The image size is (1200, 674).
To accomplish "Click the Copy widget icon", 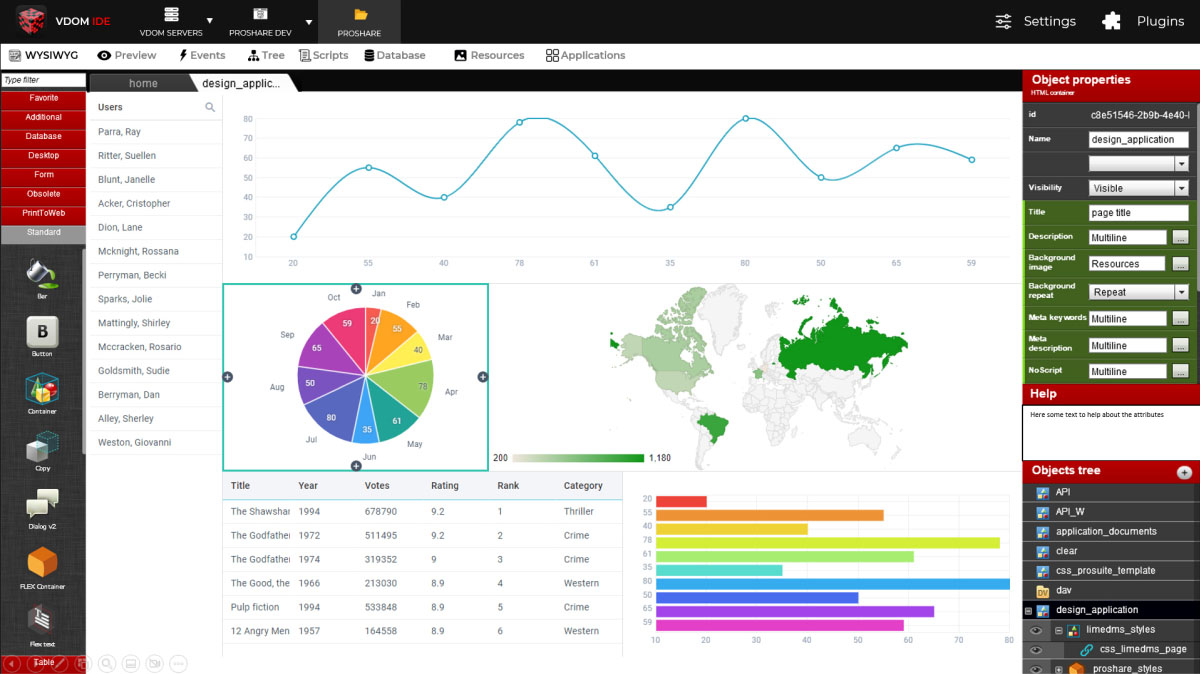I will [x=42, y=447].
